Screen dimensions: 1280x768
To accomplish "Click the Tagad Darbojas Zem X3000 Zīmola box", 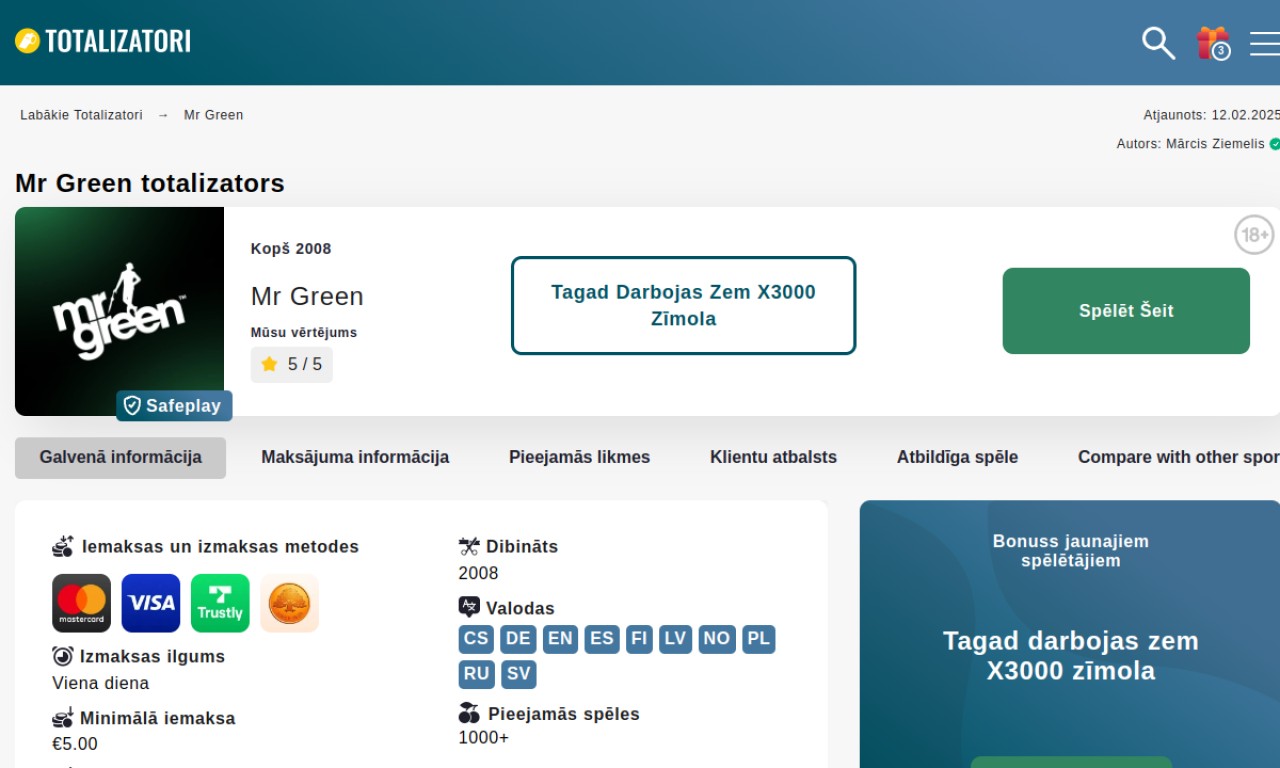I will pyautogui.click(x=684, y=306).
